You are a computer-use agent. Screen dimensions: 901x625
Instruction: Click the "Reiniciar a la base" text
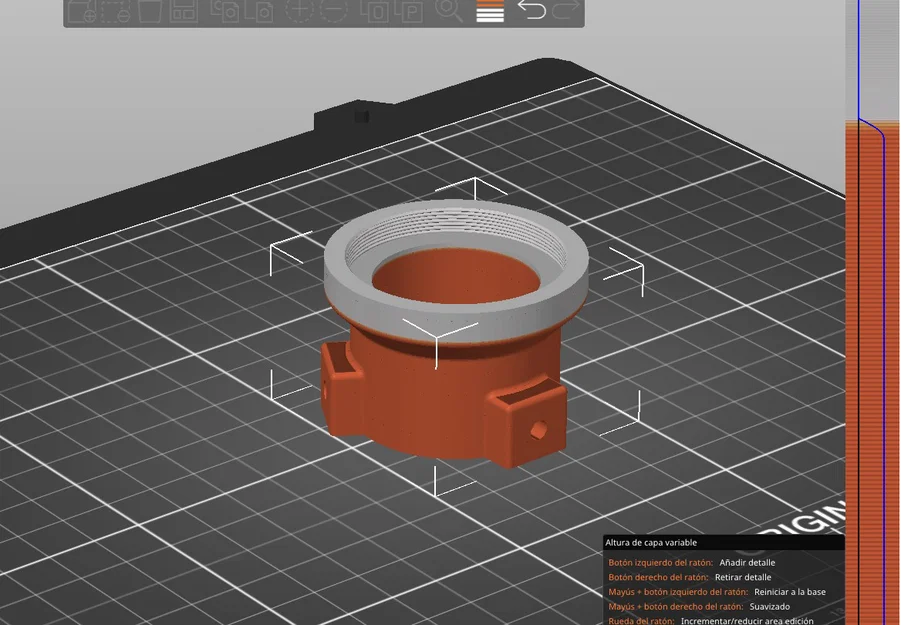click(790, 592)
